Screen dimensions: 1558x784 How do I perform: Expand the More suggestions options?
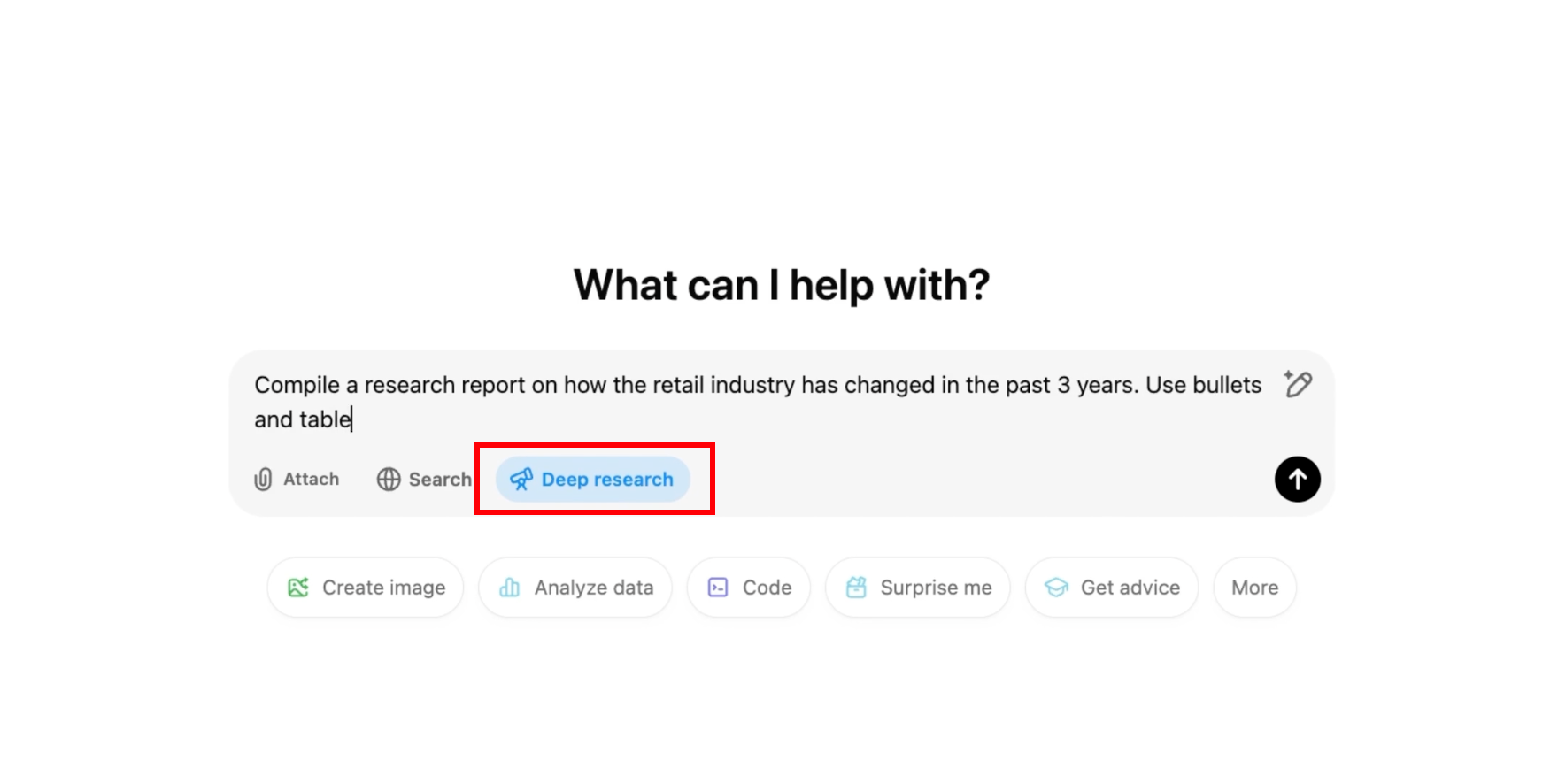pyautogui.click(x=1254, y=588)
